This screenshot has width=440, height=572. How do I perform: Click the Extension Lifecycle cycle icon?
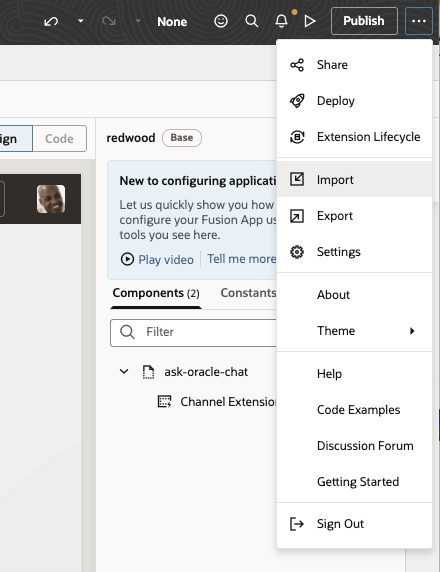click(x=297, y=137)
